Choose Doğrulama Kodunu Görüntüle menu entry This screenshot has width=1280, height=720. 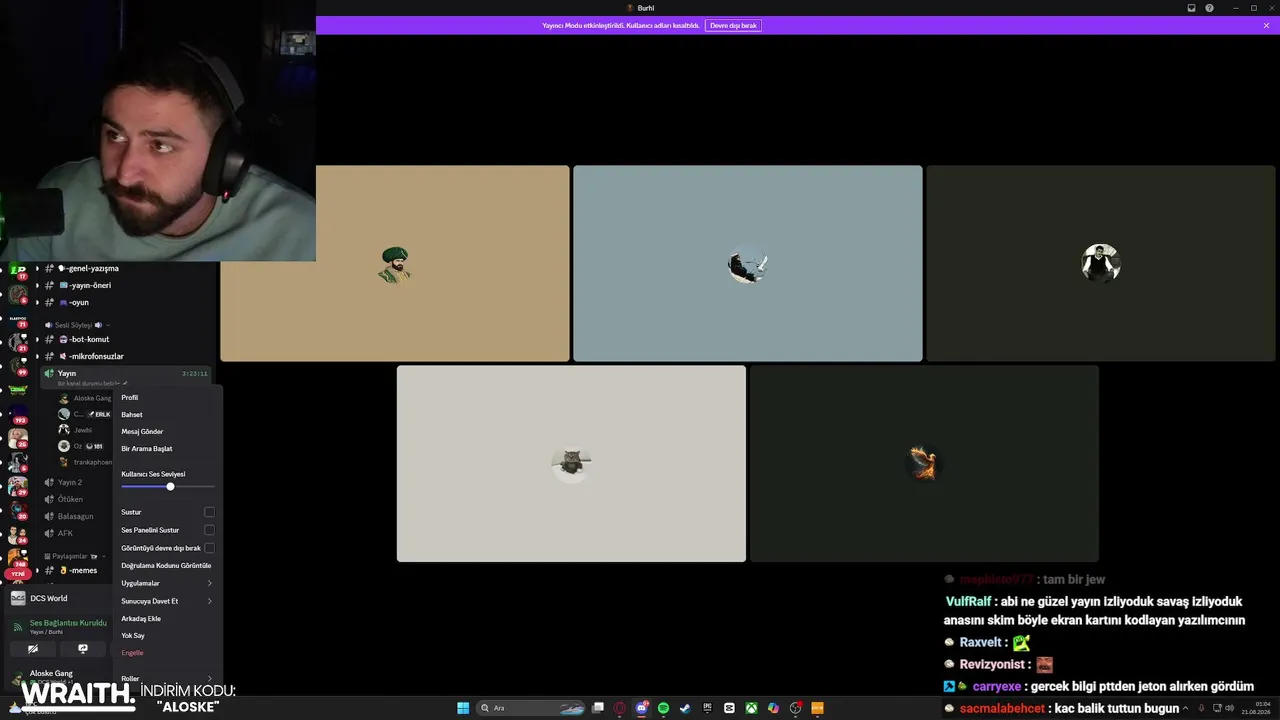[x=167, y=565]
